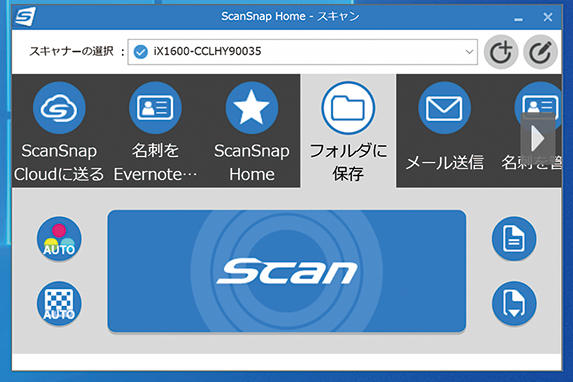Viewport: 573px width, 382px height.
Task: Select the メール送信 profile label
Action: [x=444, y=162]
